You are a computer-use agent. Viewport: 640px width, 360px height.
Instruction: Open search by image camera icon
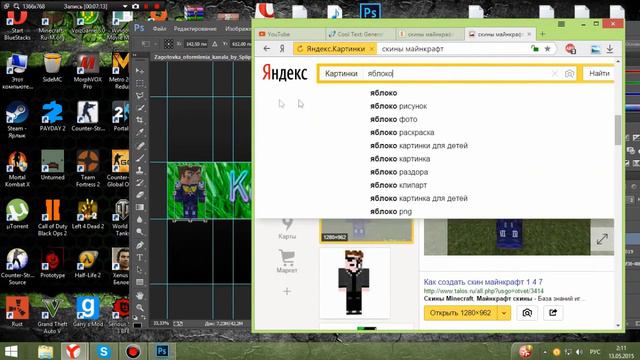tap(569, 73)
